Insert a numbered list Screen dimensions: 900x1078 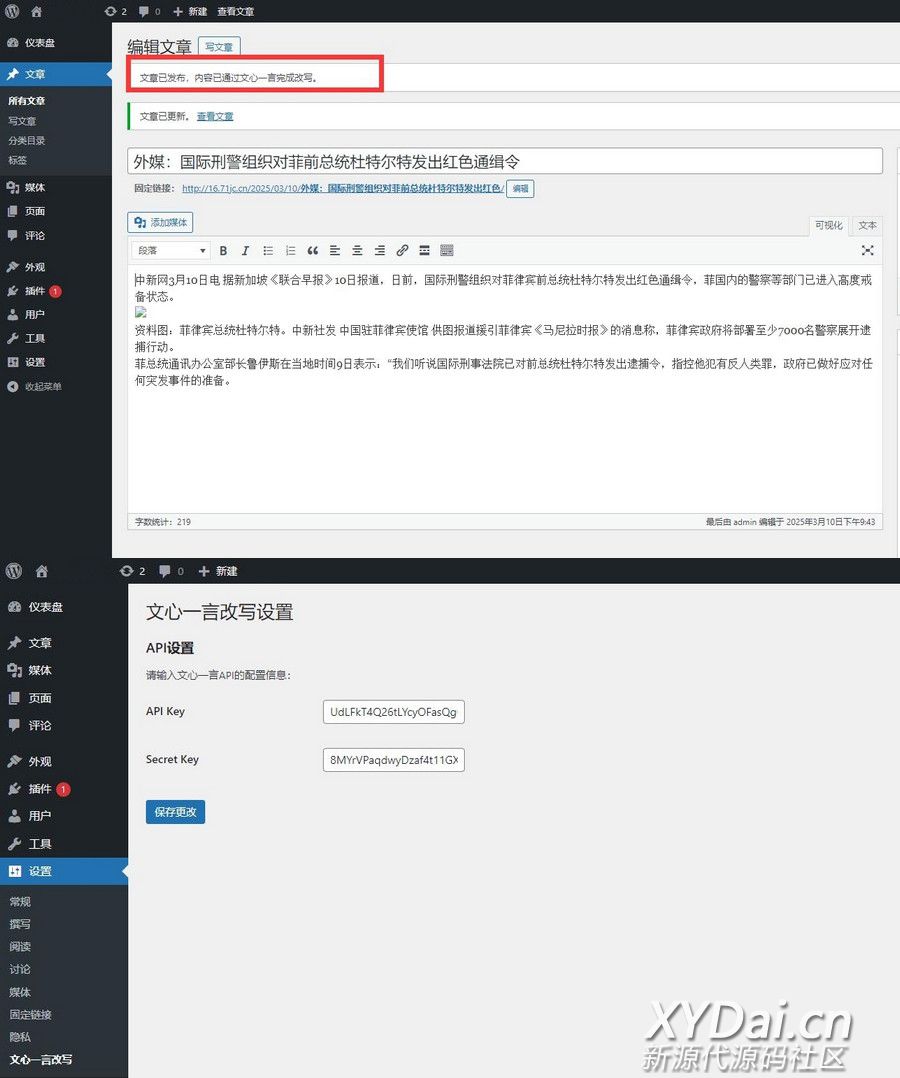tap(290, 251)
